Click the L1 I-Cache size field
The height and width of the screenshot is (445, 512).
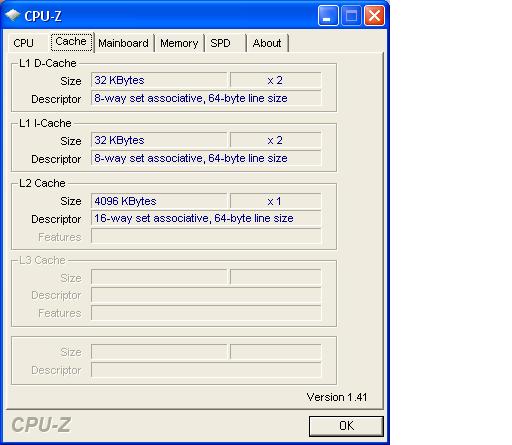(159, 140)
